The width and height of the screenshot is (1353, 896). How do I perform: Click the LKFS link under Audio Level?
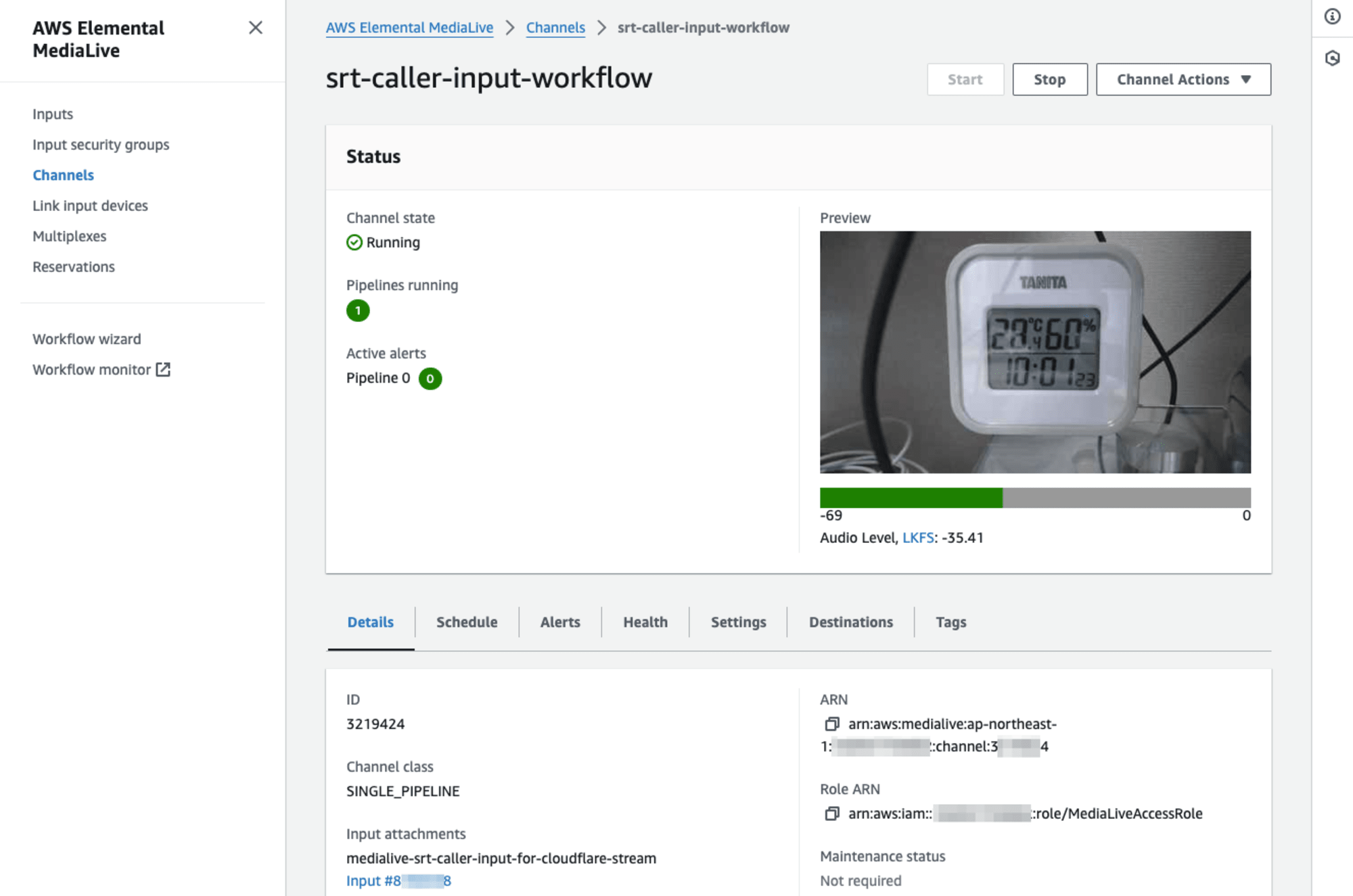click(918, 538)
